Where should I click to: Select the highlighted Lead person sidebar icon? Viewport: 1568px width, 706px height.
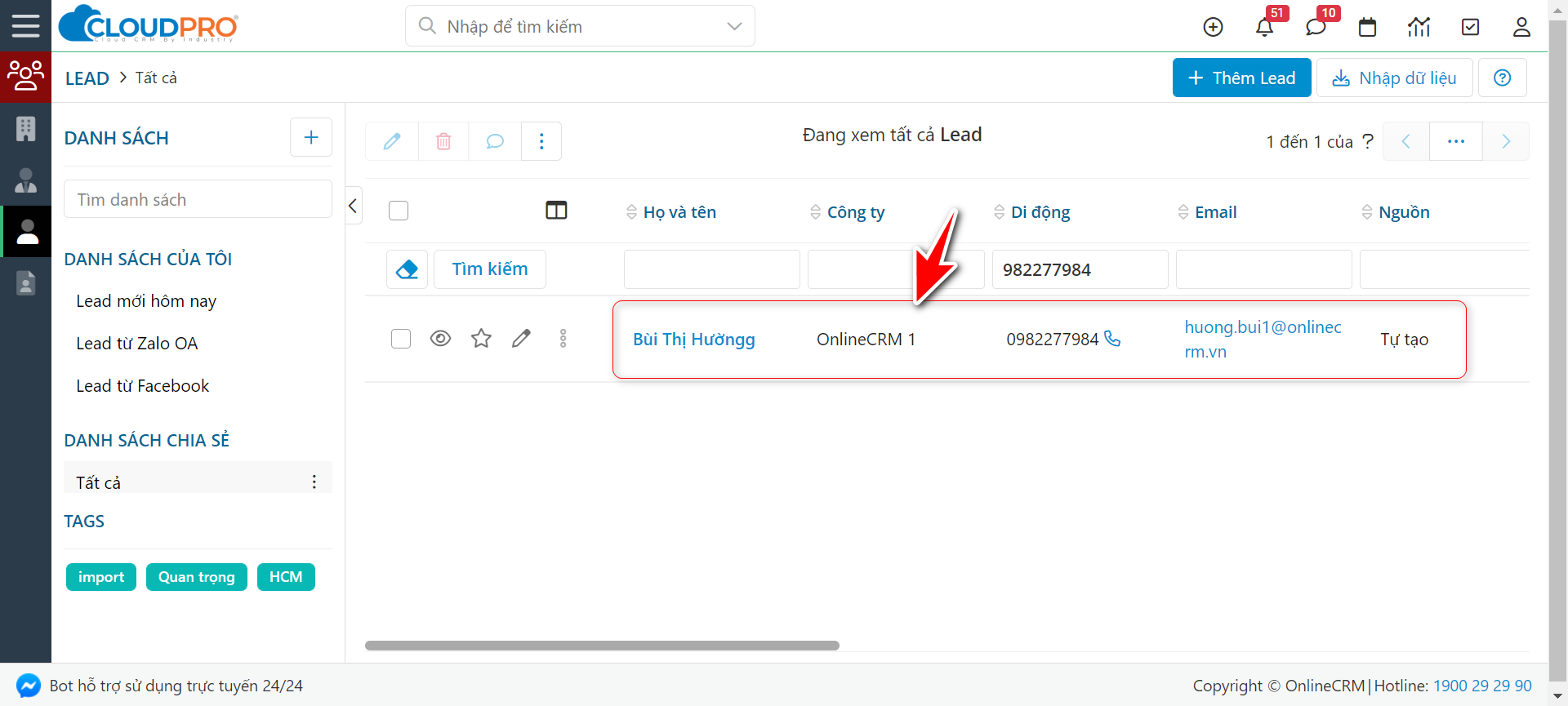point(27,232)
